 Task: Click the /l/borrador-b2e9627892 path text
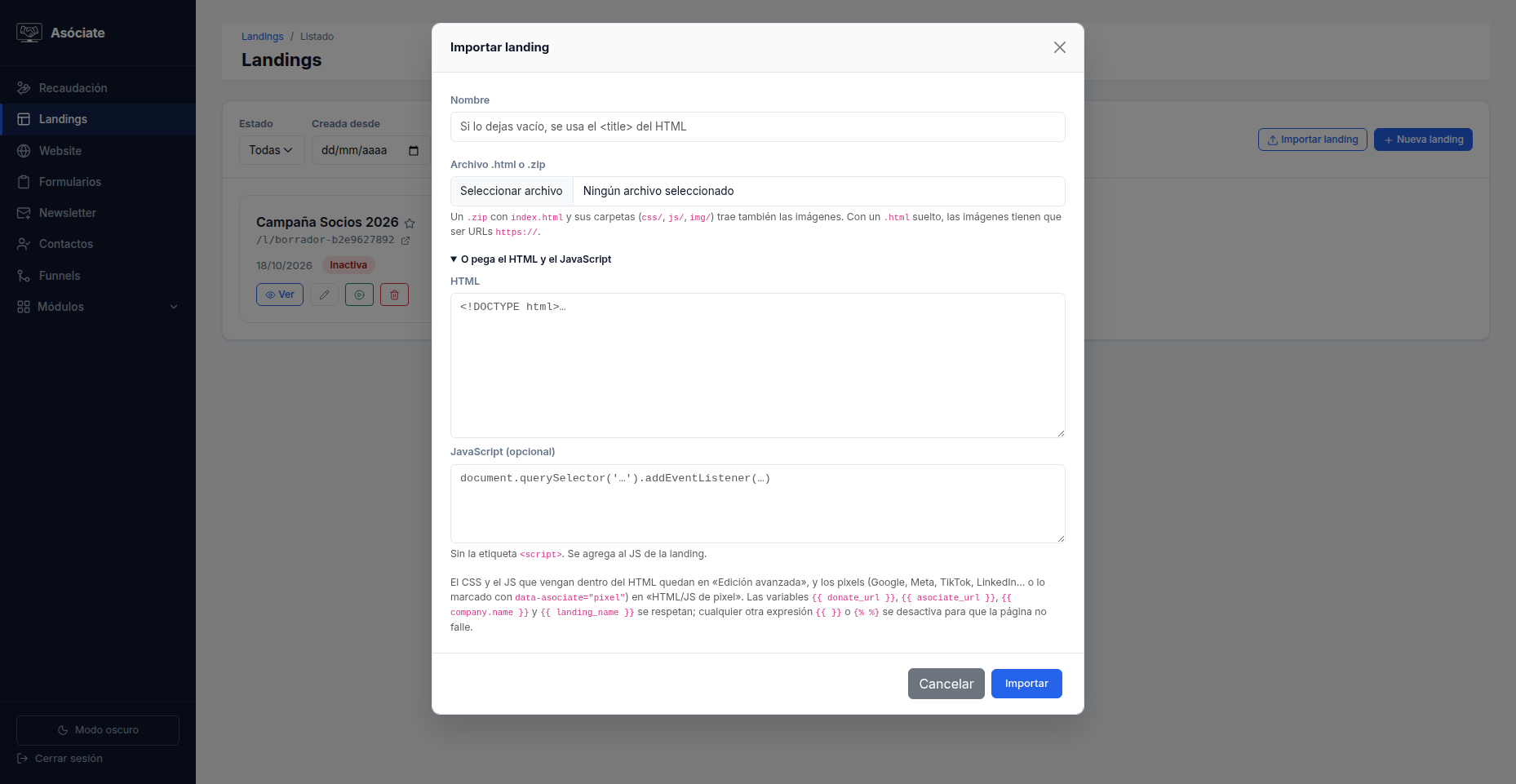click(325, 240)
